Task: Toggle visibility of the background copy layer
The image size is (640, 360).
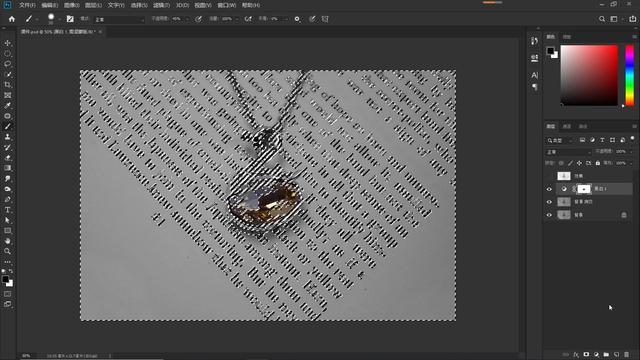Action: (549, 202)
